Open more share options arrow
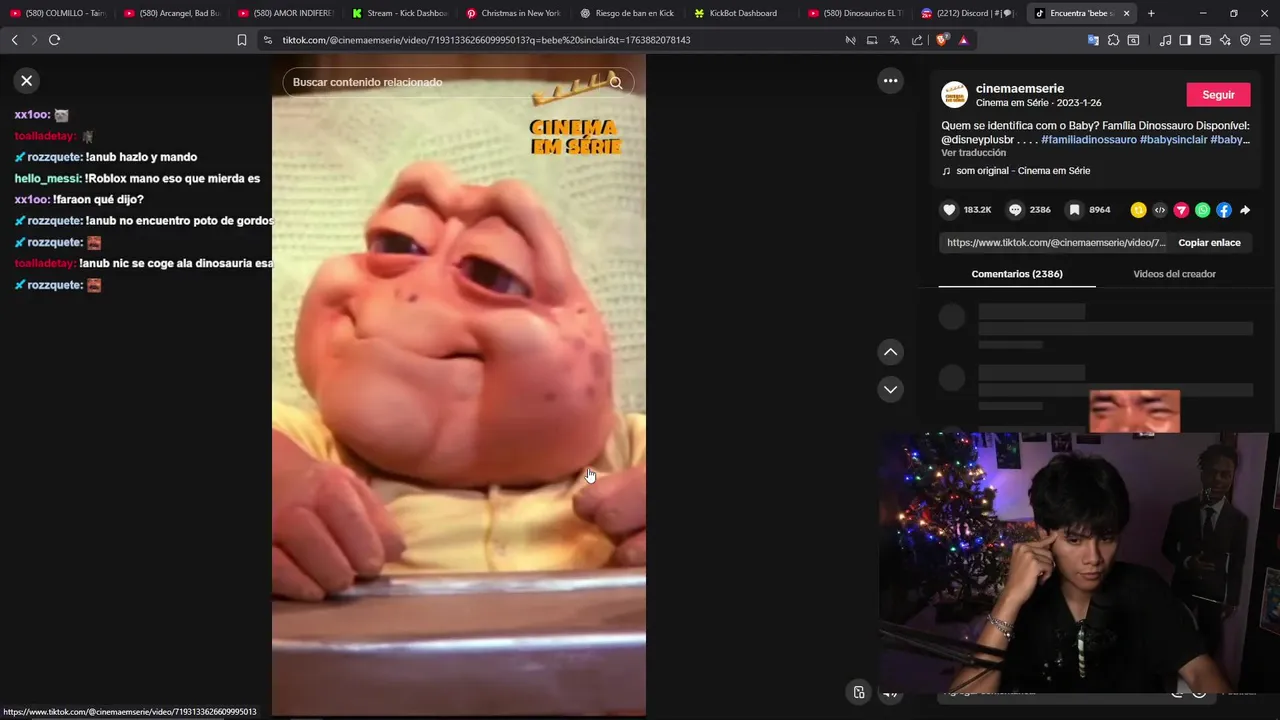Screen dimensions: 1280x720 point(1245,210)
